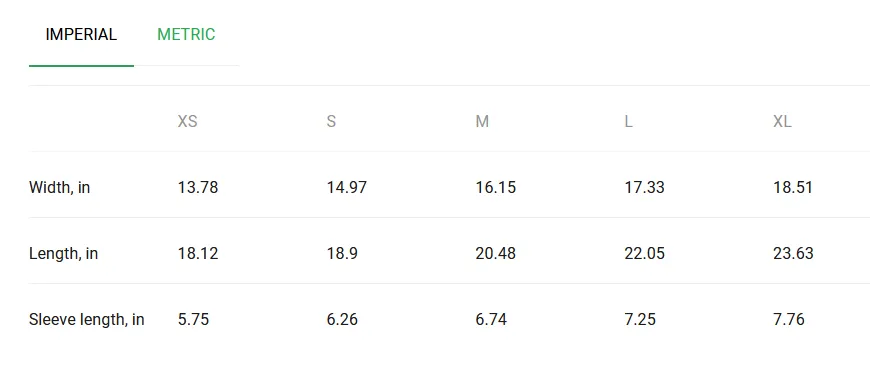Viewport: 870px width, 367px height.
Task: Click the XL length value 23.63
Action: (793, 254)
